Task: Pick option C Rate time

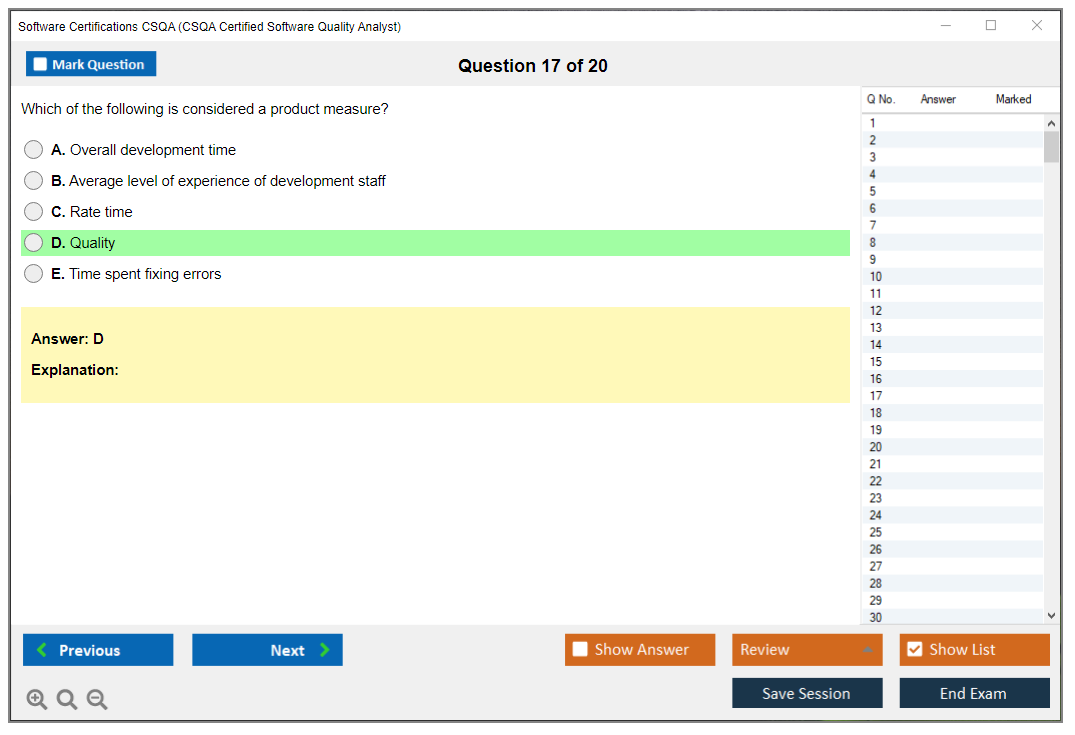Action: 34,212
